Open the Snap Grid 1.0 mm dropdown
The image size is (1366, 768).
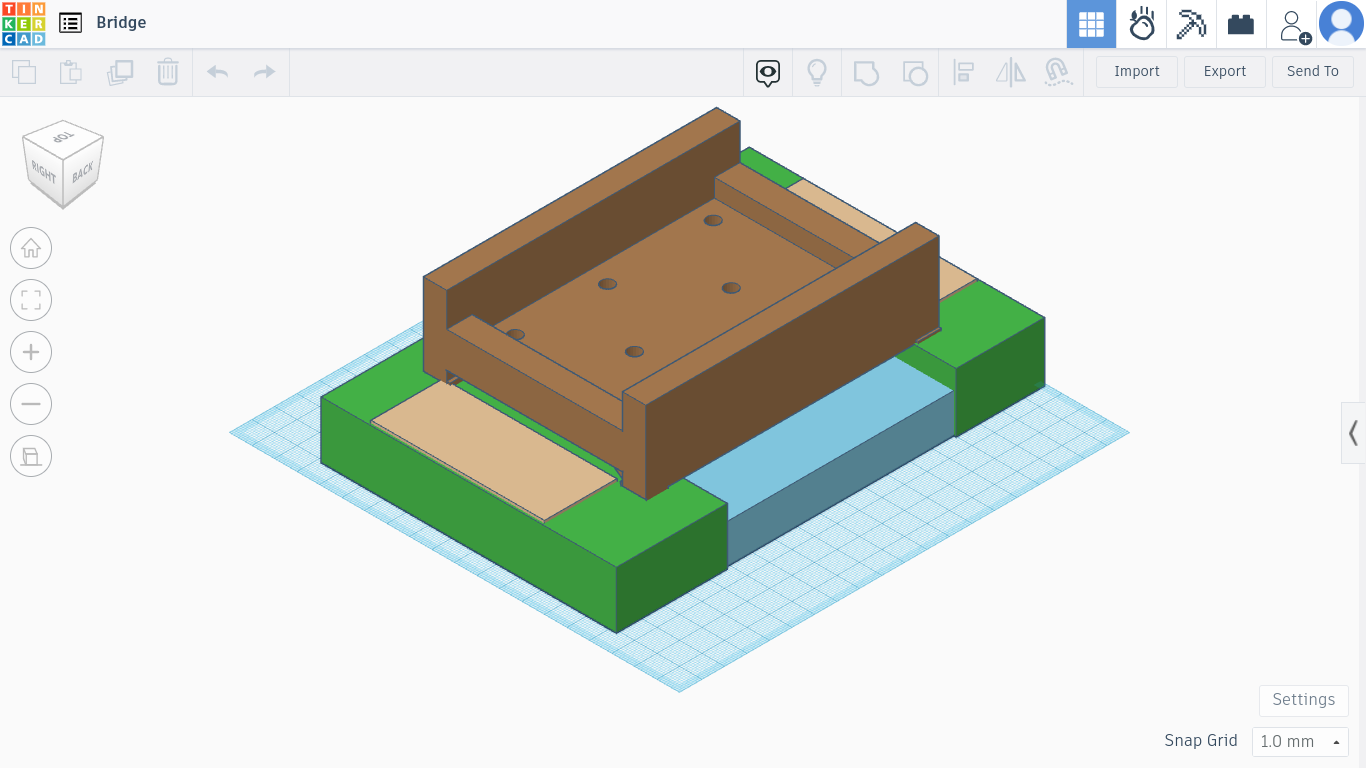pyautogui.click(x=1300, y=742)
